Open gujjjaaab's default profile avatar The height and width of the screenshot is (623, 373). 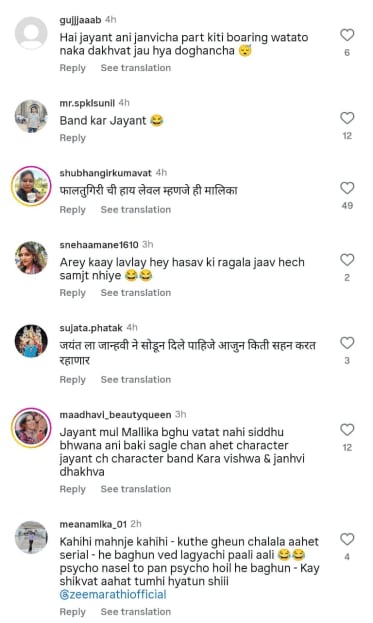pyautogui.click(x=31, y=33)
